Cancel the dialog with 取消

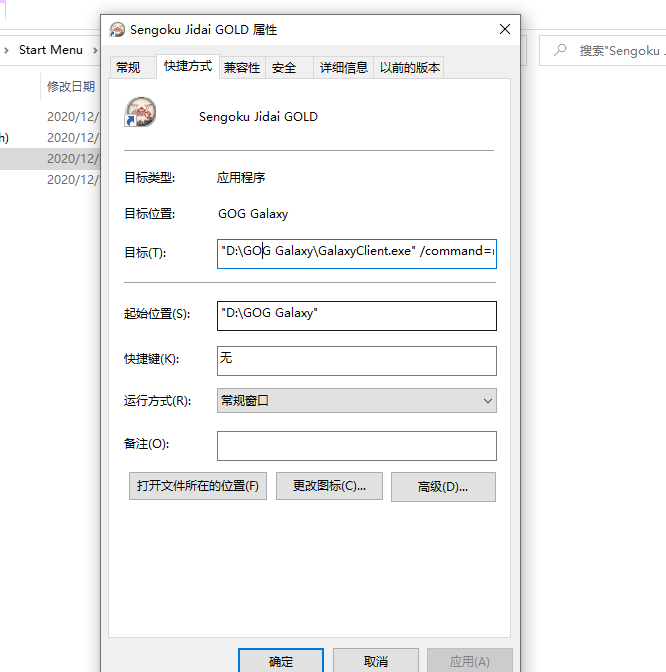point(376,661)
